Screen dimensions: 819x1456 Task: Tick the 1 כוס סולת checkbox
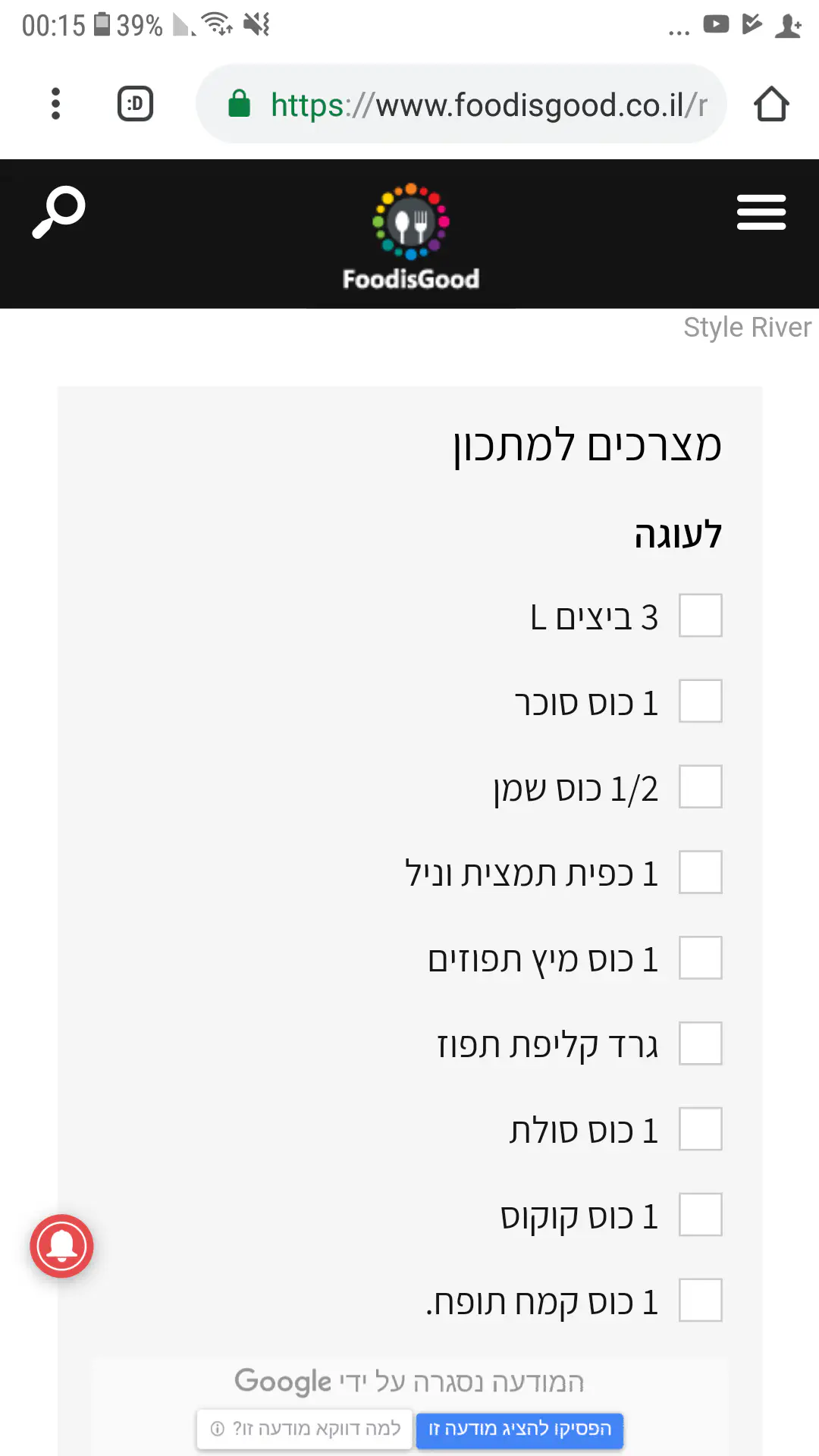point(700,1130)
